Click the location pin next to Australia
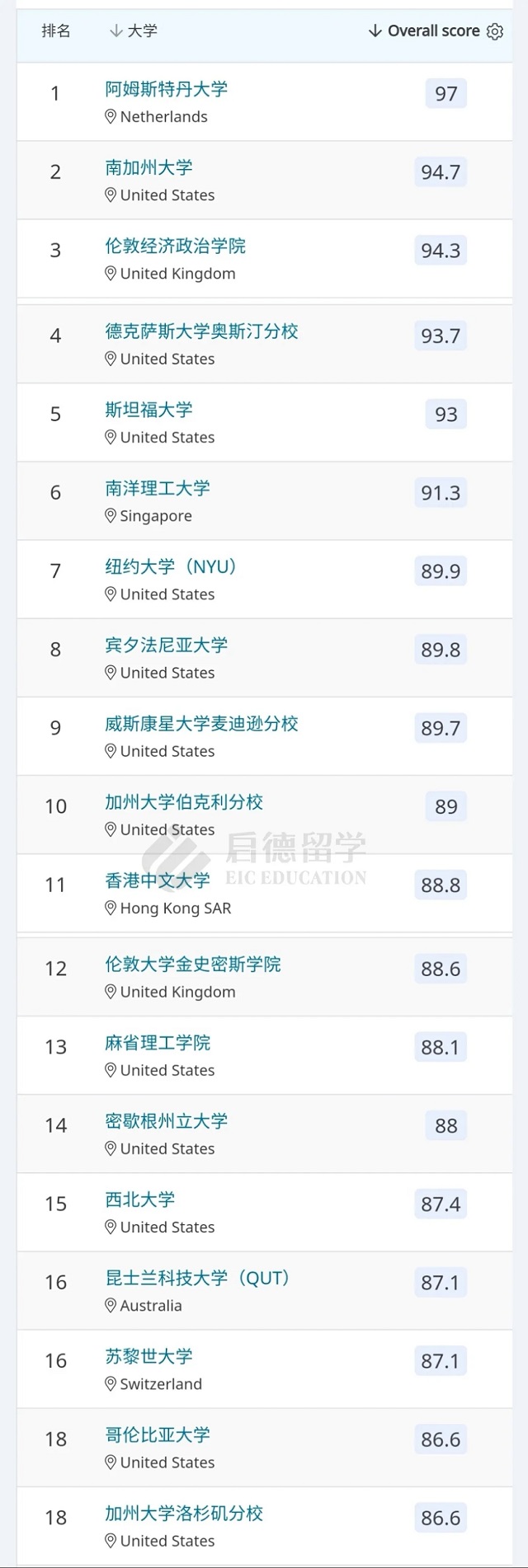528x1568 pixels. [111, 1306]
